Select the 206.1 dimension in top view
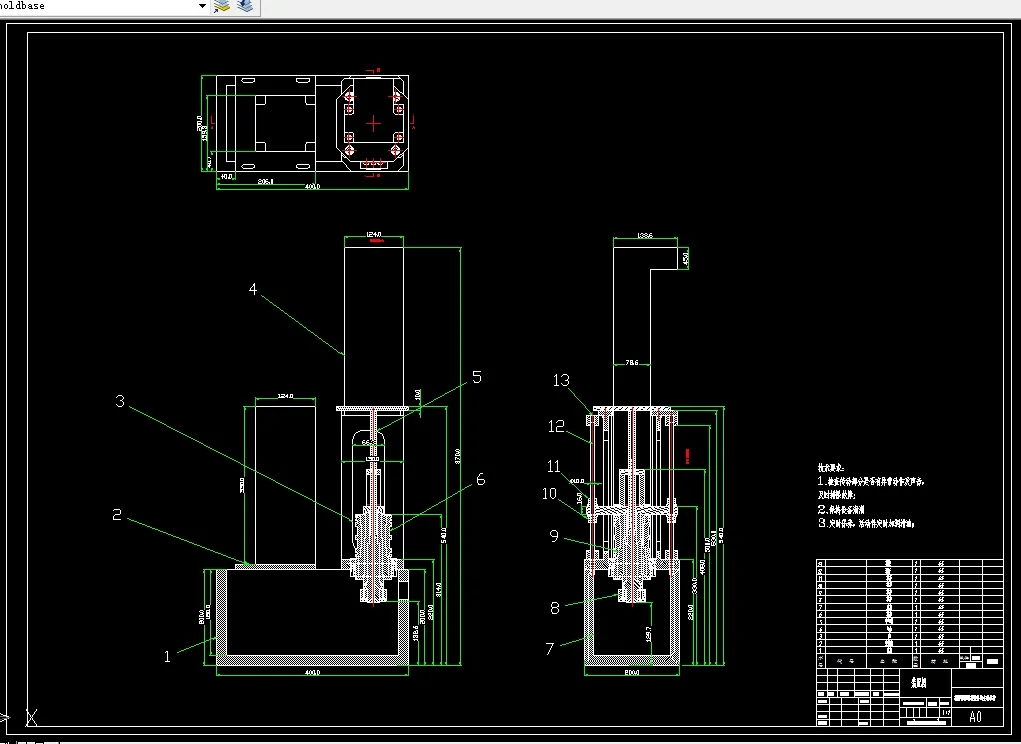 click(x=266, y=182)
